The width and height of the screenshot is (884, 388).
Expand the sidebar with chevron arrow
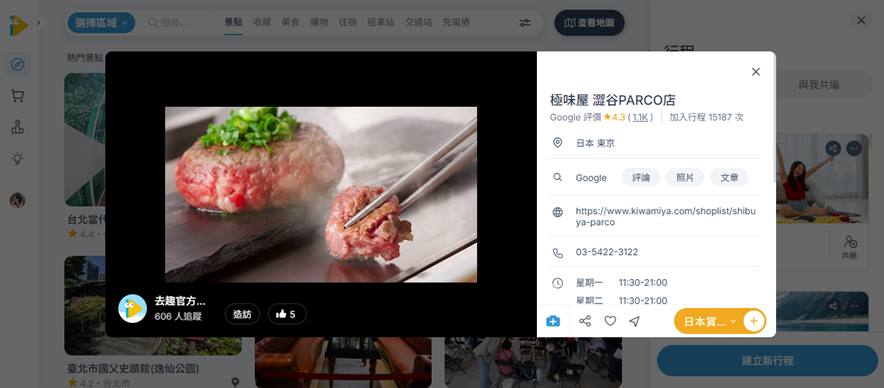38,23
